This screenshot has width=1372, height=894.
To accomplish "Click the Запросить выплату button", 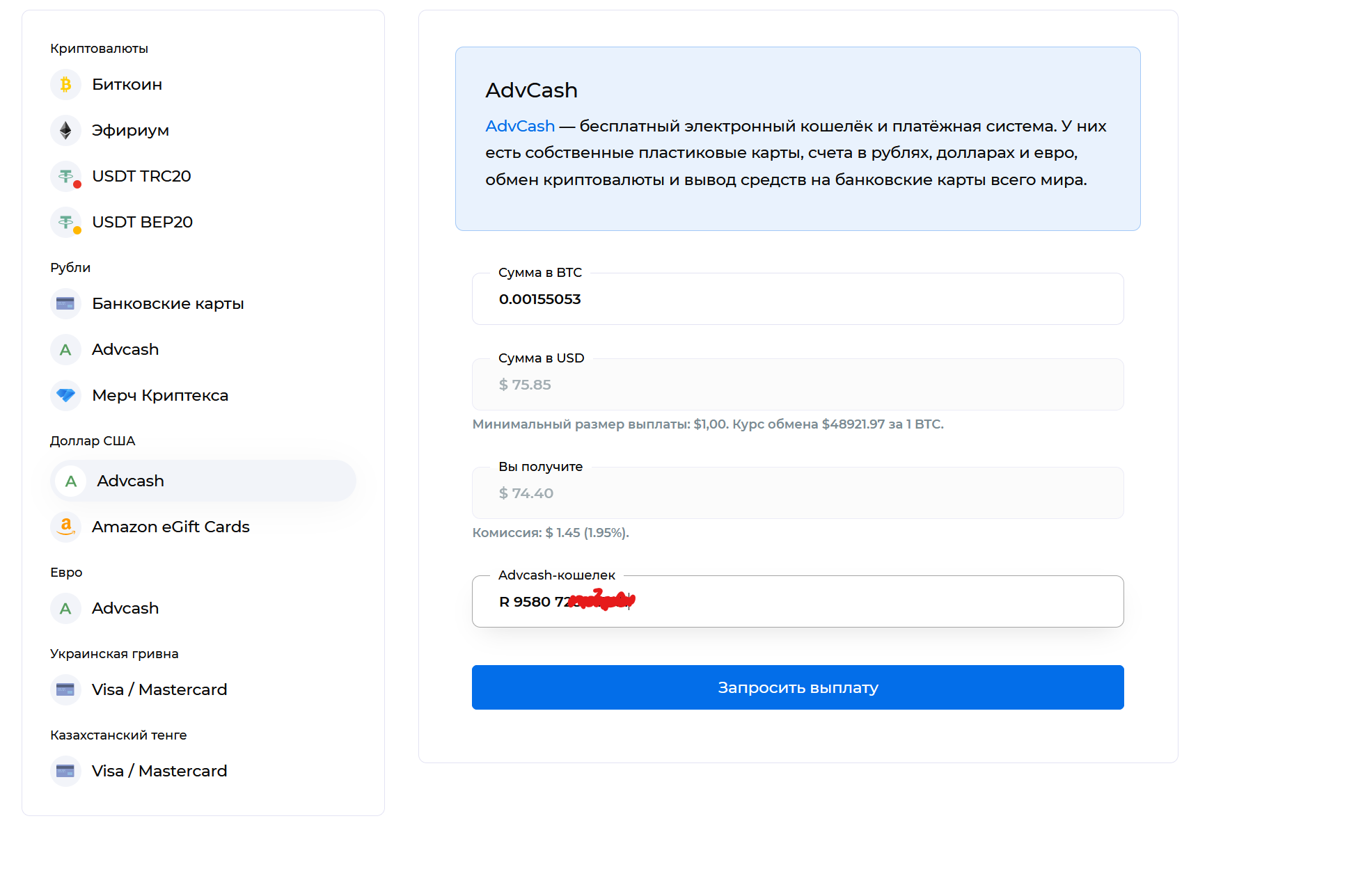I will tap(798, 687).
